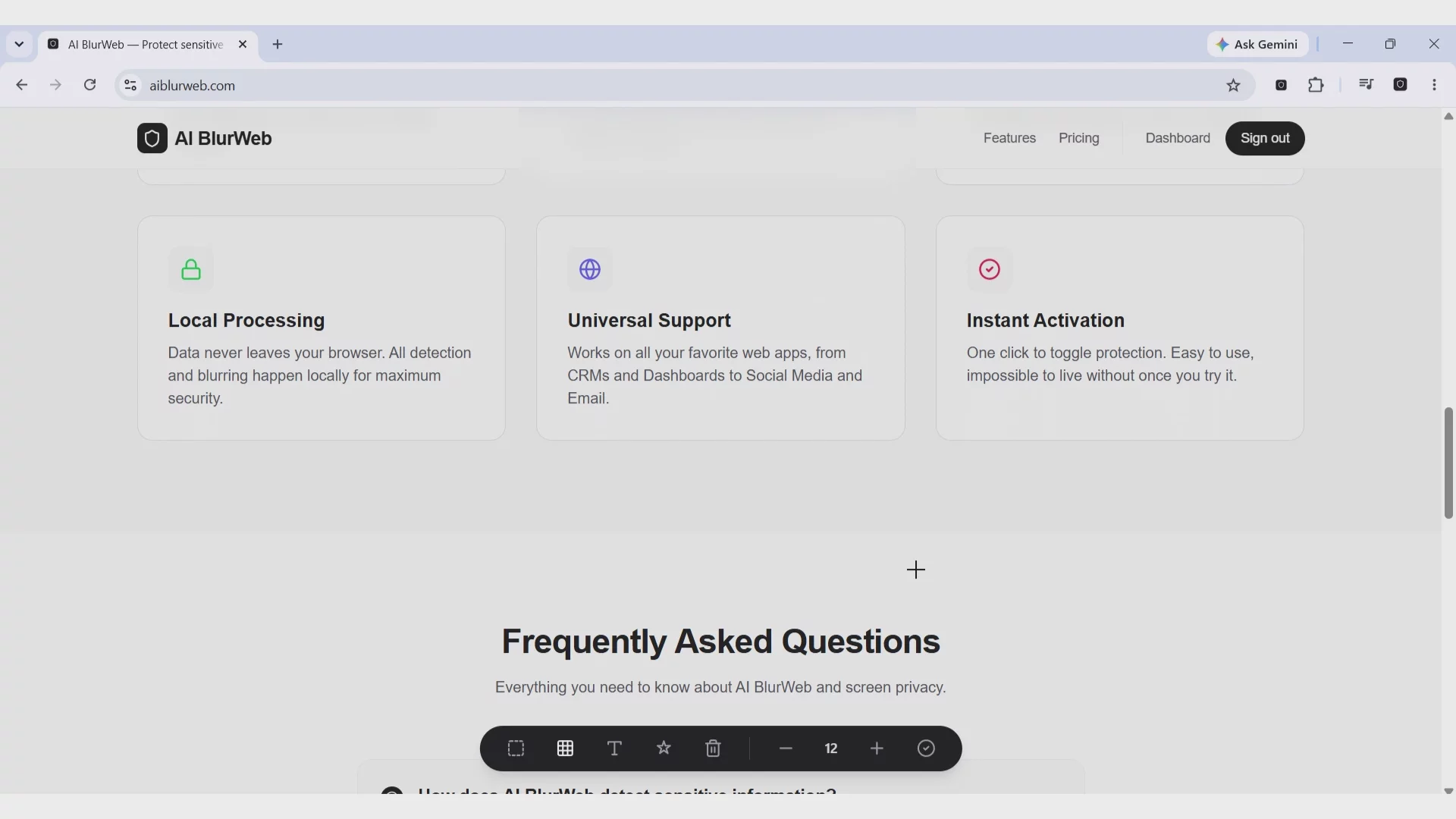Open the Dashboard link

click(1178, 138)
